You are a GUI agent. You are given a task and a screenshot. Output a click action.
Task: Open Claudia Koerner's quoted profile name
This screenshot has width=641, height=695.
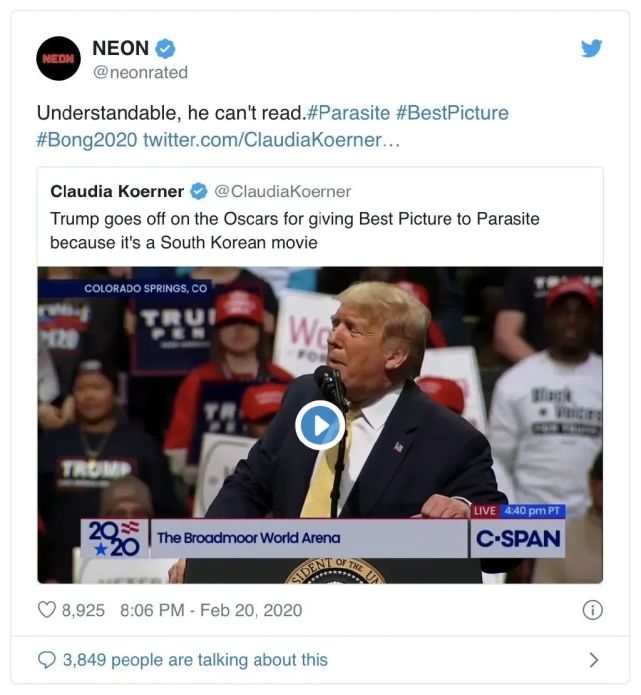(x=117, y=191)
